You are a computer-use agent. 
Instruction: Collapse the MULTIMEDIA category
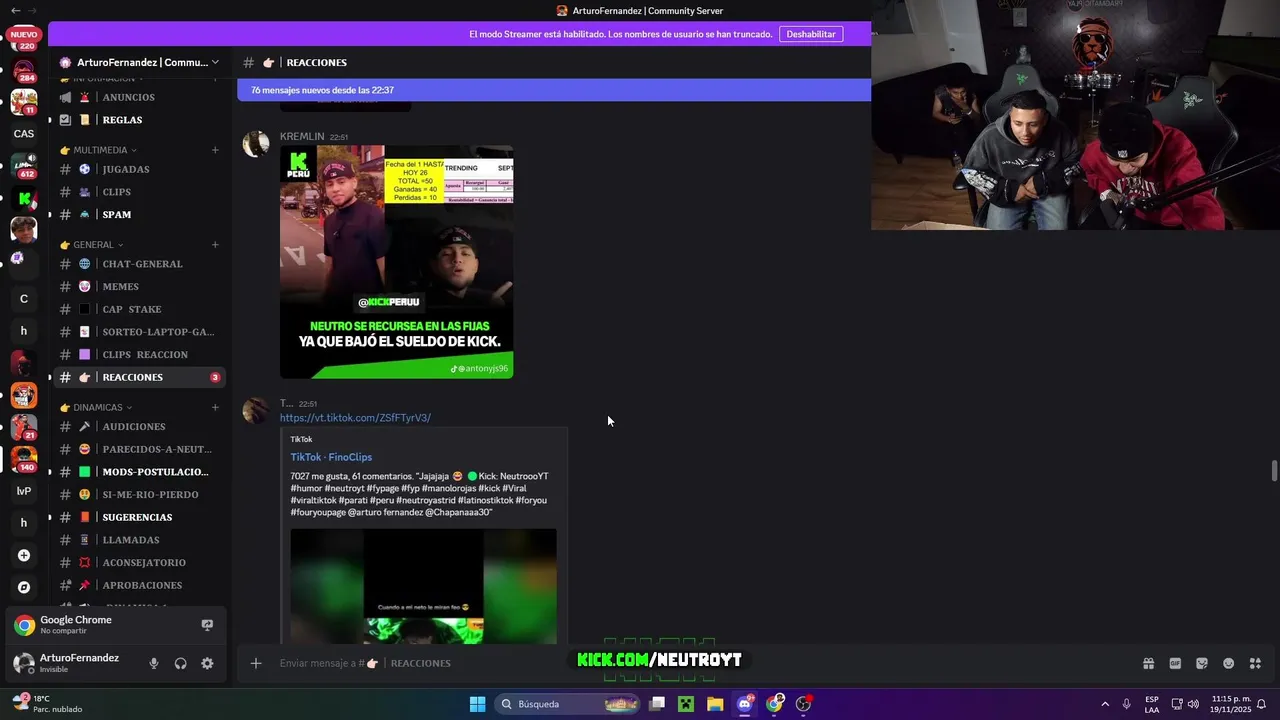pos(100,150)
